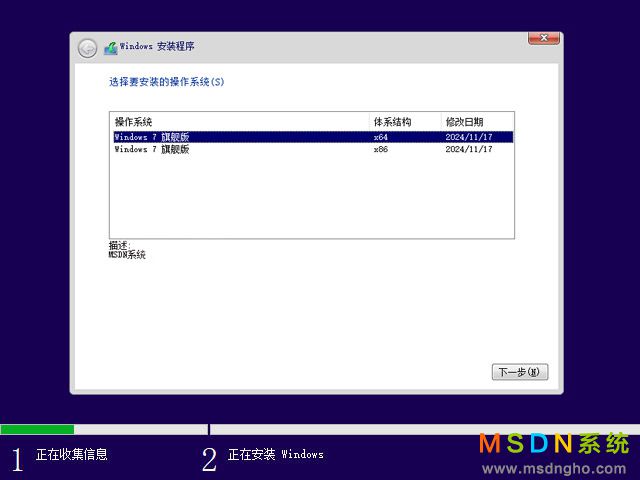Screen dimensions: 640x480
Task: Select the Windows 7 旗舰版 x86 row
Action: pos(313,149)
